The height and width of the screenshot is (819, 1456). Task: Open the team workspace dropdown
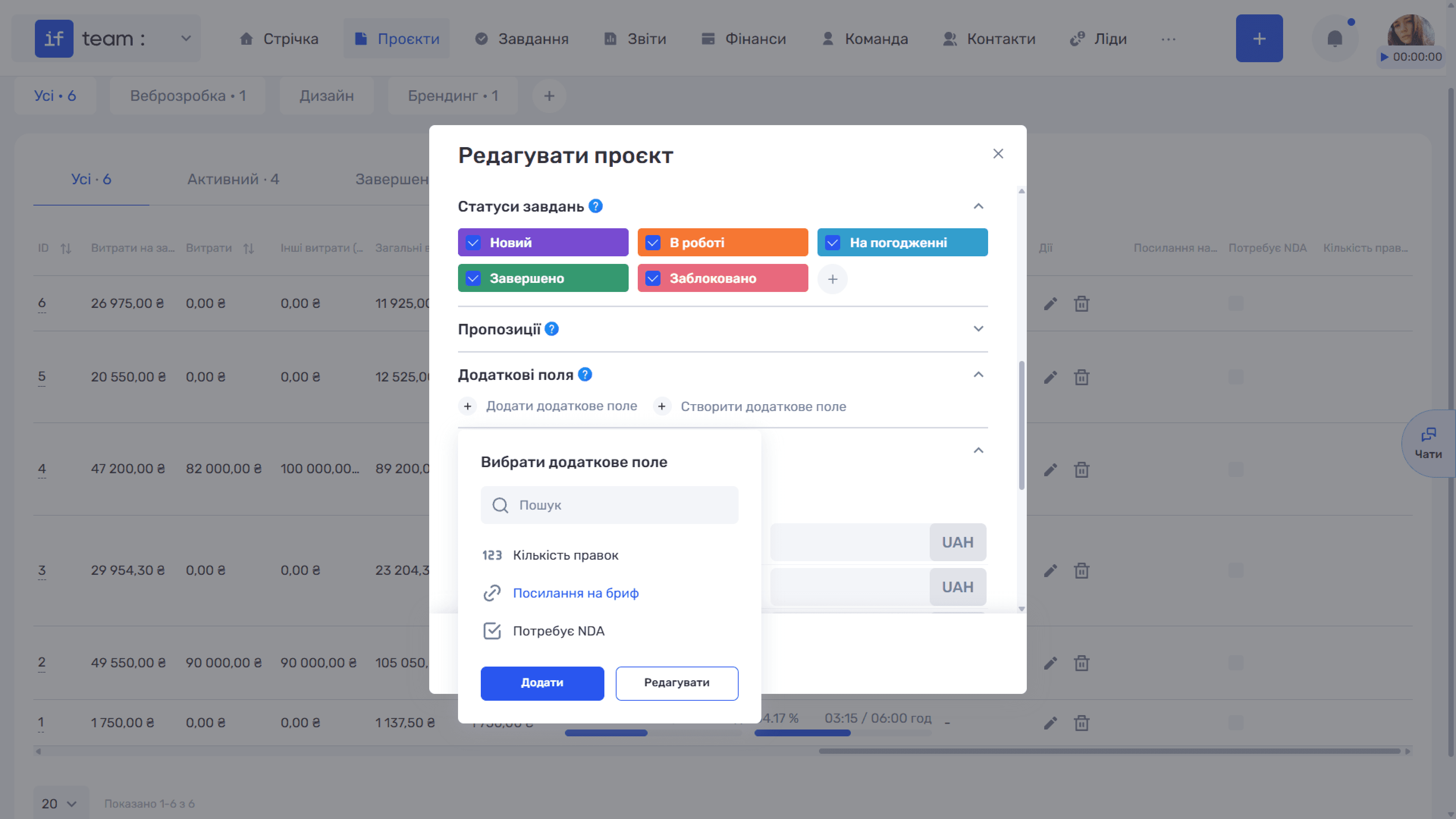tap(186, 38)
